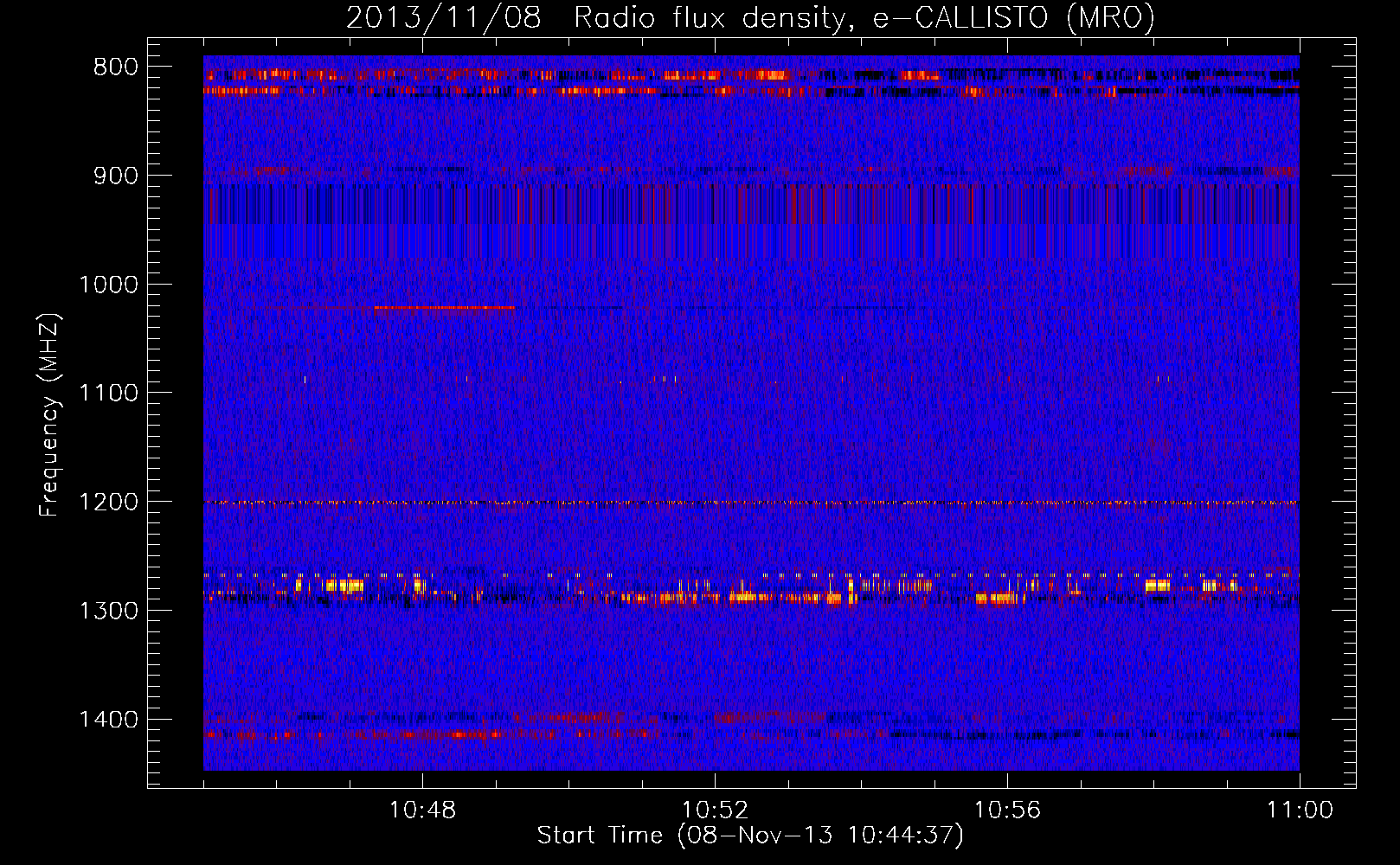Click the 'Start Time (08-Nov-13 10:44:37)' label
This screenshot has width=1400, height=865.
click(x=750, y=836)
